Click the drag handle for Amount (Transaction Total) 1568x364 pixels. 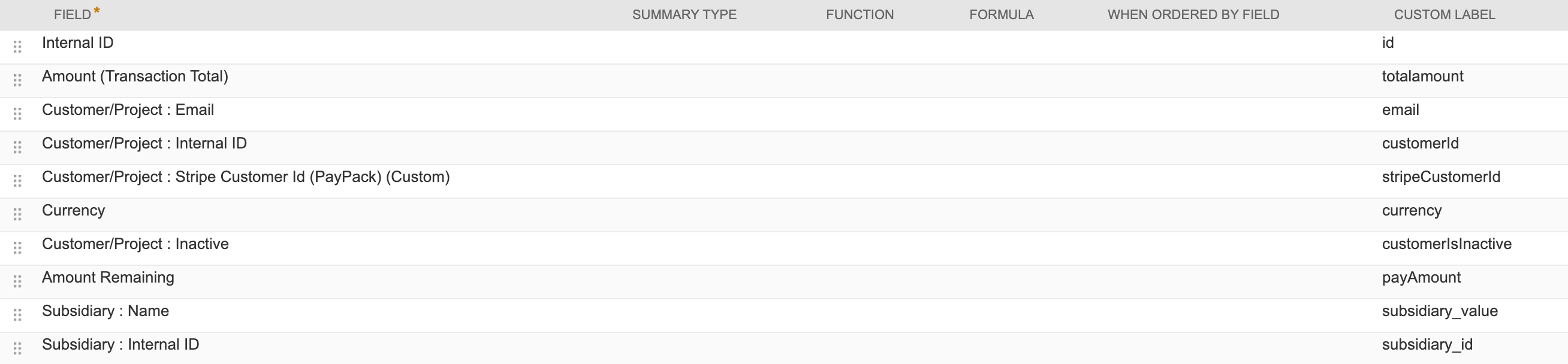[16, 79]
